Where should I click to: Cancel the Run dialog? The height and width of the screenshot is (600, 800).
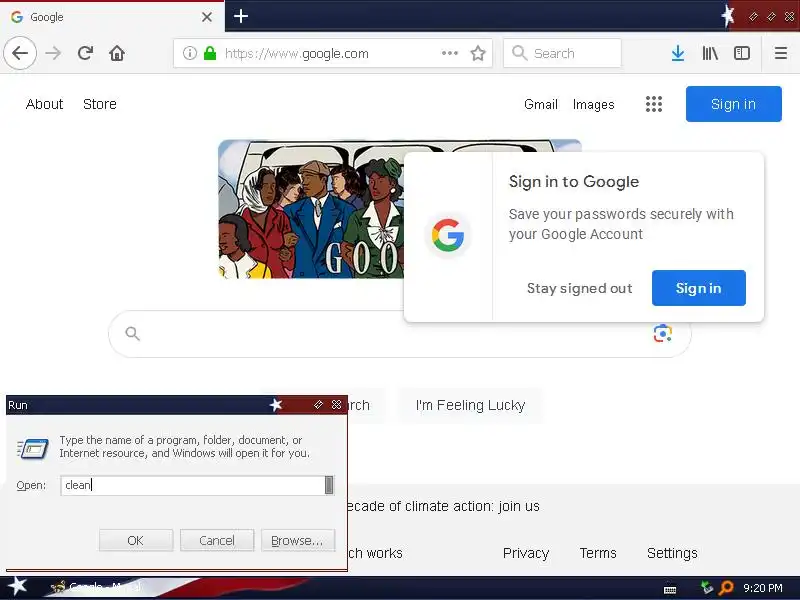(x=217, y=540)
